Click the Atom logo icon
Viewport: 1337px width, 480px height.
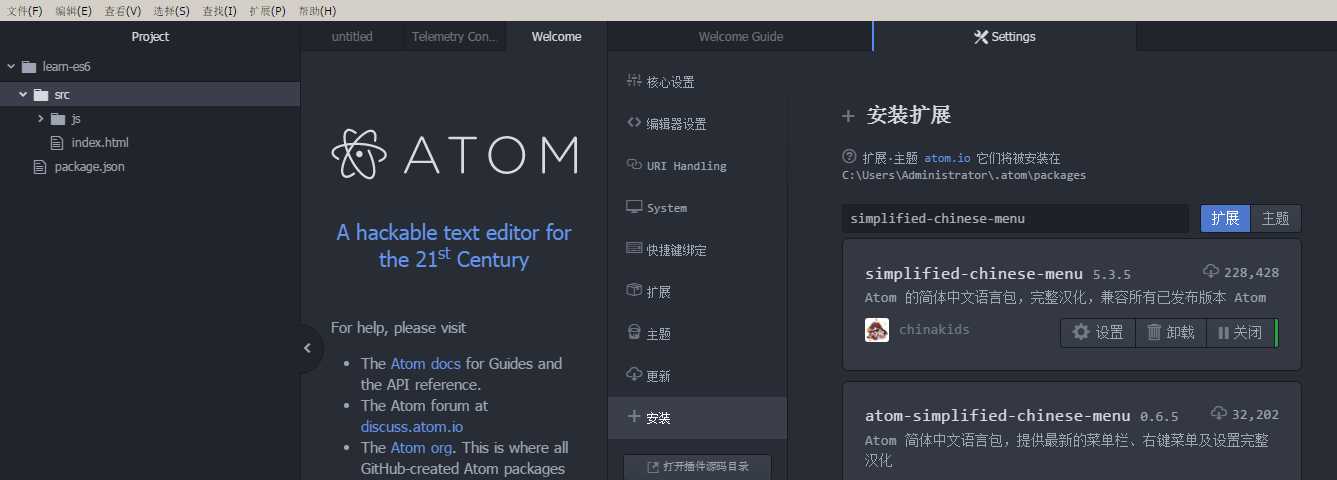[x=358, y=155]
